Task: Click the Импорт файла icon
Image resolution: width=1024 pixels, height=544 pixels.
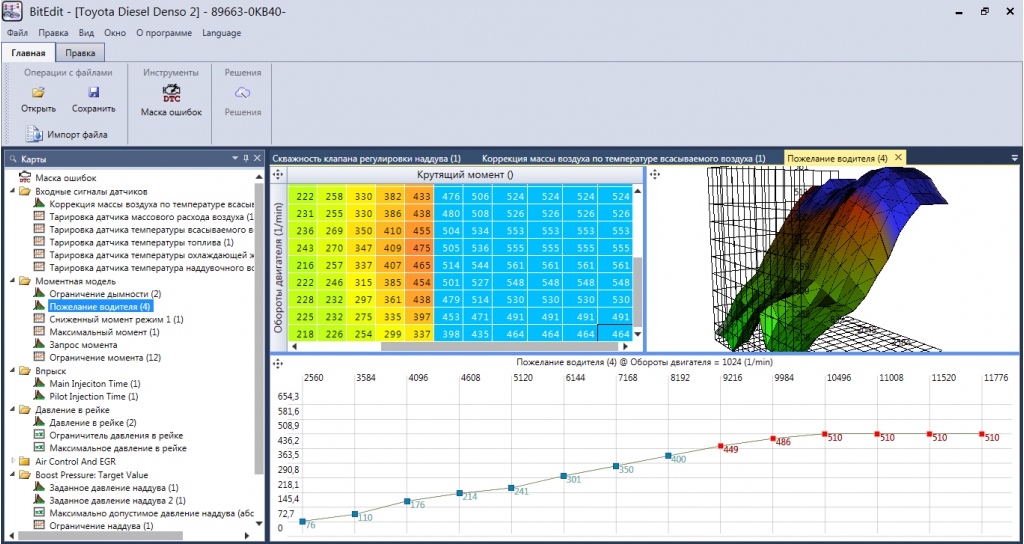Action: pos(34,134)
